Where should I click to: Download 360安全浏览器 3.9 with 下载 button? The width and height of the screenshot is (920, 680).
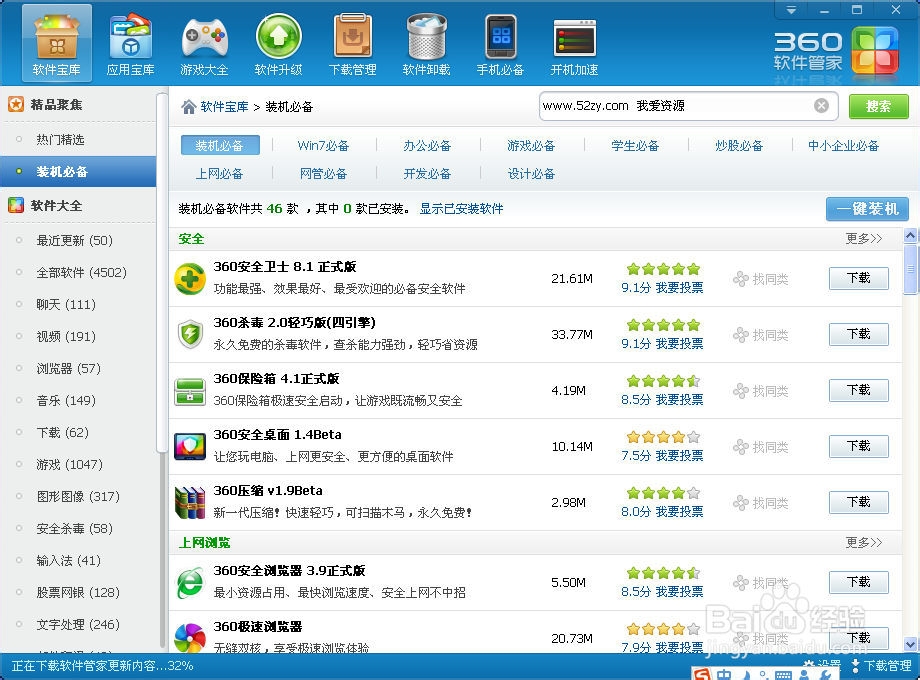point(858,582)
